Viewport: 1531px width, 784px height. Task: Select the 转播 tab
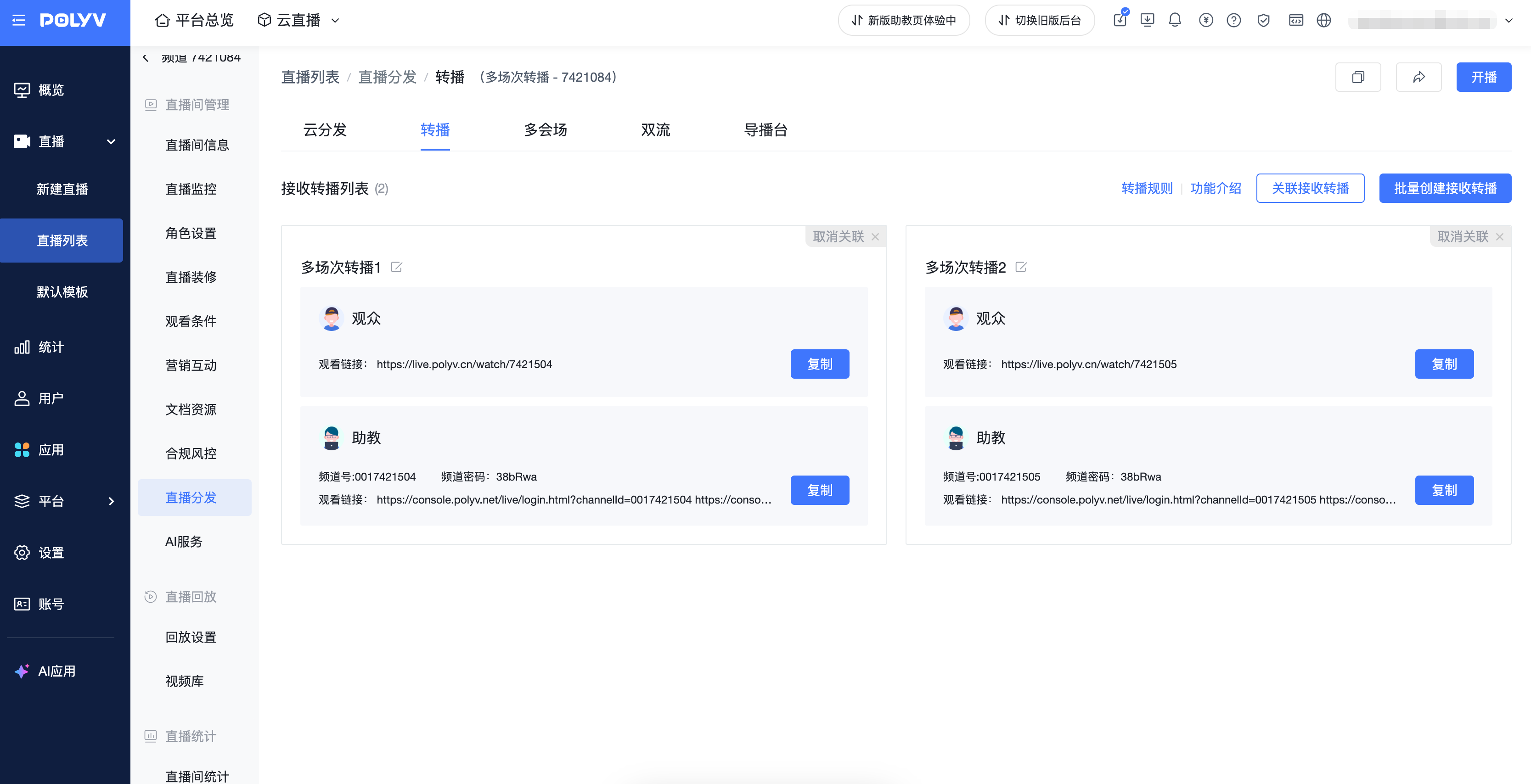point(435,129)
